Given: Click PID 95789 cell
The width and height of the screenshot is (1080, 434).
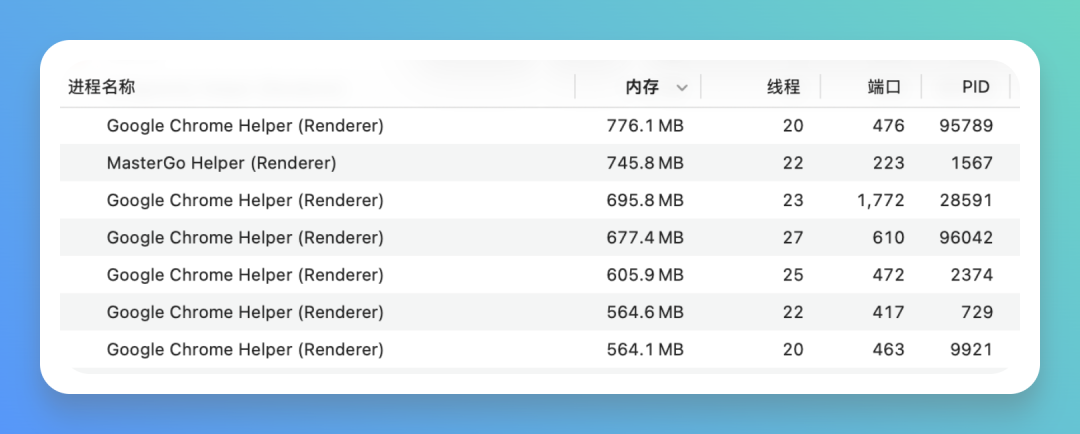Looking at the screenshot, I should coord(966,126).
